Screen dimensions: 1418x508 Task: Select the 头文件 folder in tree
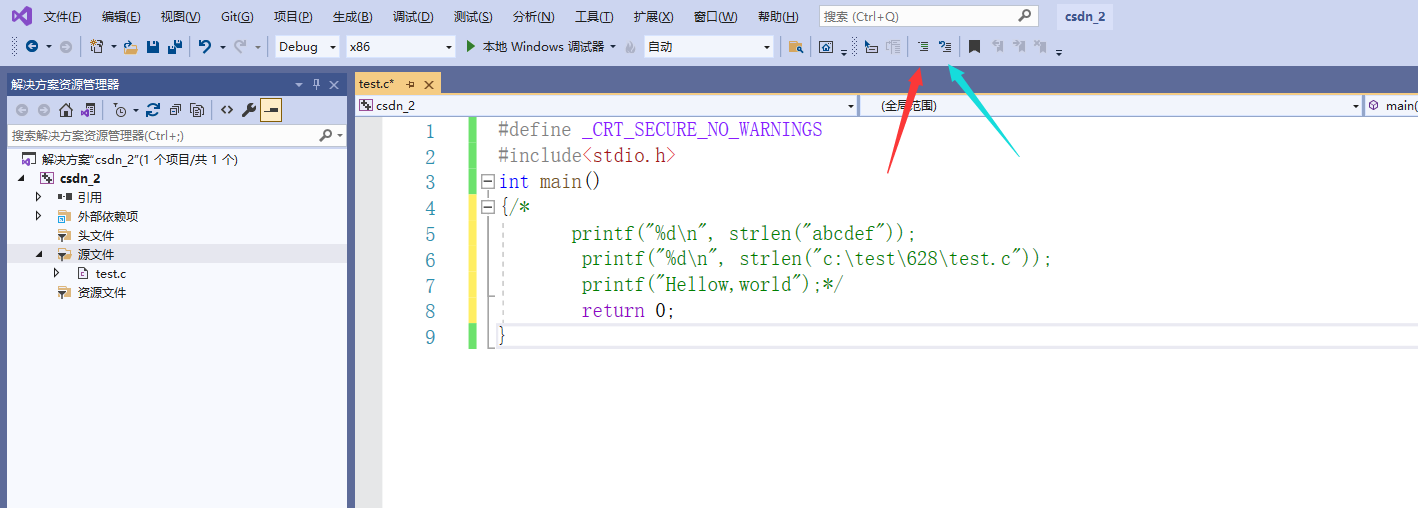(96, 235)
